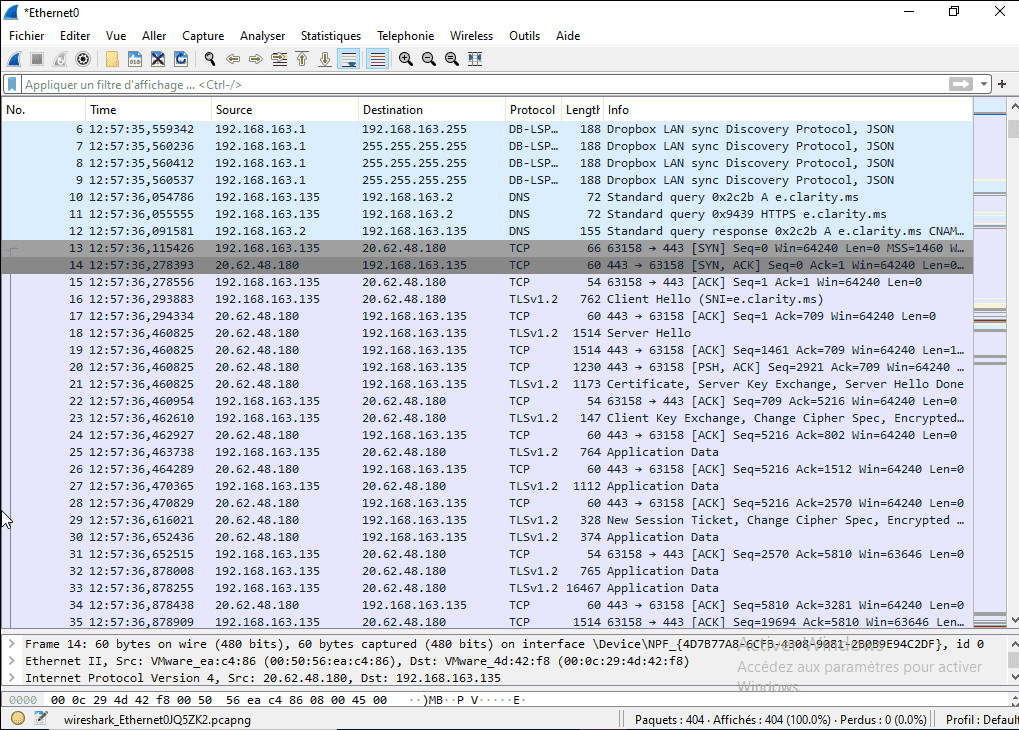Viewport: 1019px width, 730px height.
Task: Go forward to the next packet in history
Action: pos(256,59)
